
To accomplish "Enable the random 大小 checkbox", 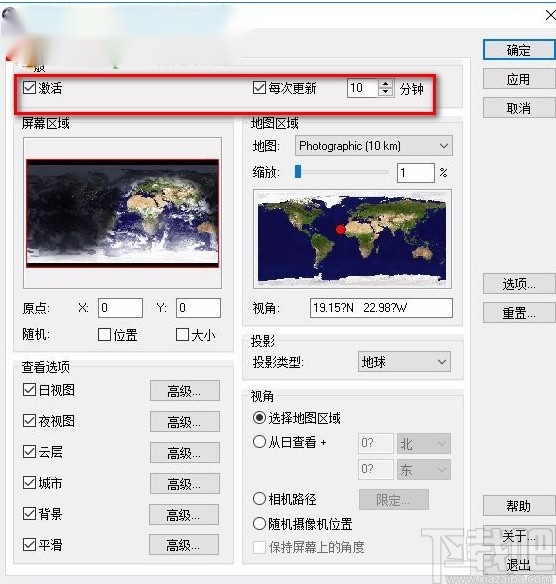I will (x=182, y=334).
